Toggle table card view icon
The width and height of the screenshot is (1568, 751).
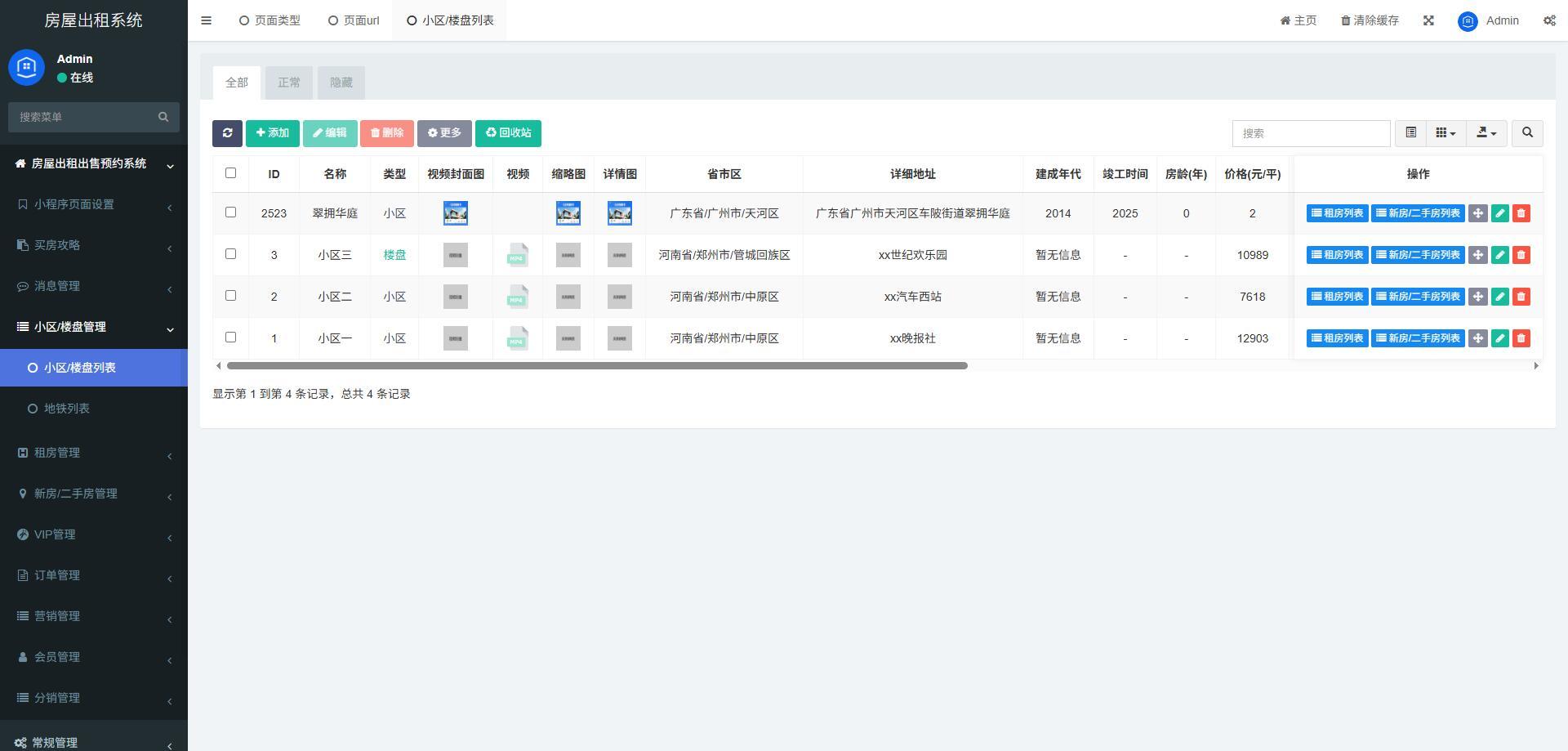(x=1410, y=133)
